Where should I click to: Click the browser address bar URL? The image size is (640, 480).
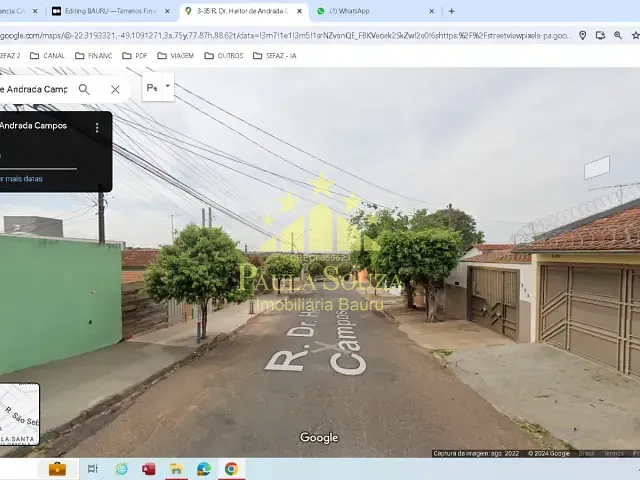click(x=284, y=36)
